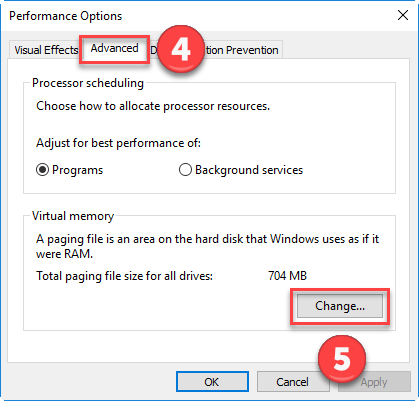The image size is (419, 401).
Task: Click the Processor scheduling group heading
Action: click(x=88, y=83)
